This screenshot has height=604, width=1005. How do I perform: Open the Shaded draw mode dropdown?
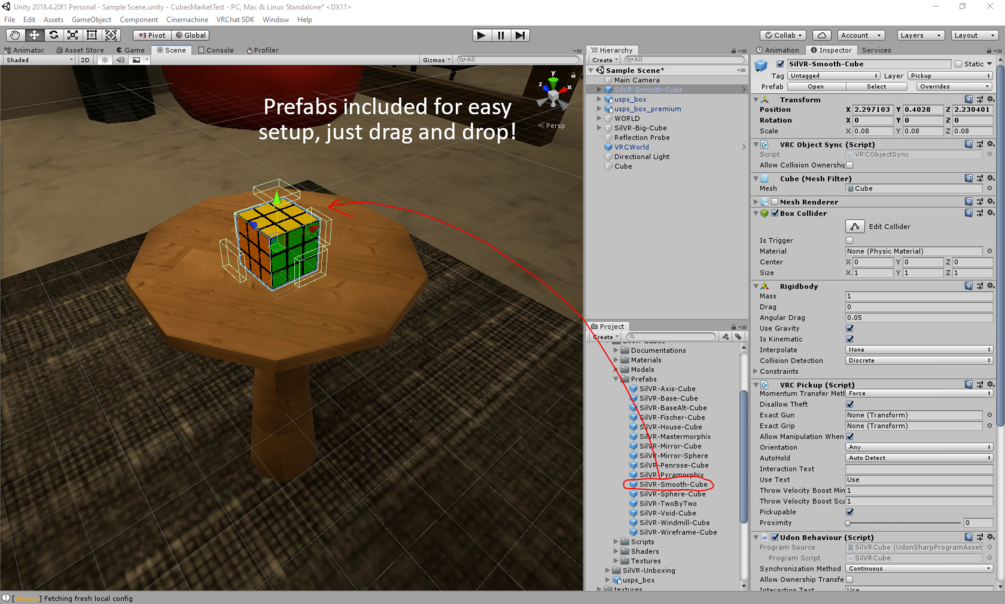(40, 60)
